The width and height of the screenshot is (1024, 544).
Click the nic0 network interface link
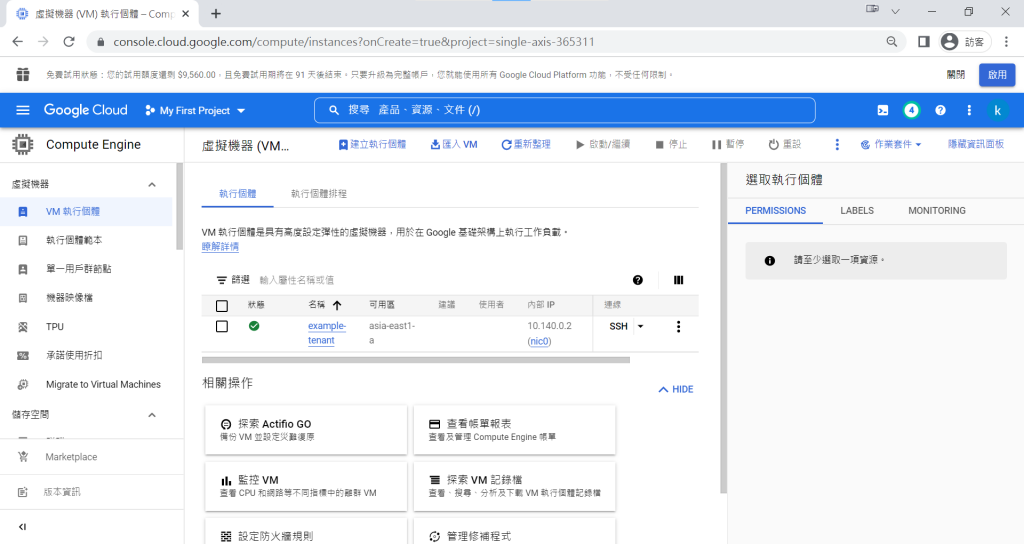click(539, 341)
